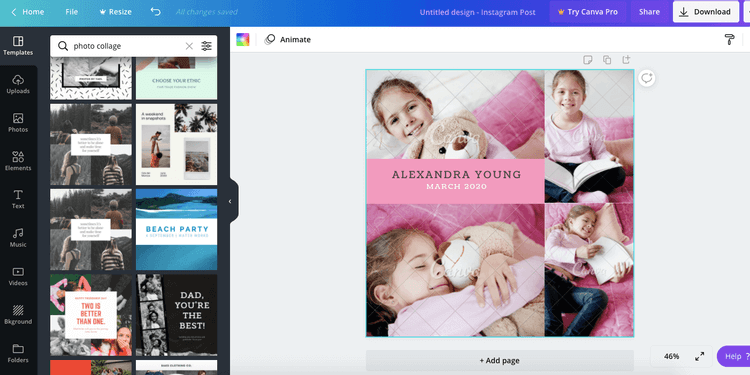Go back to Home

[27, 12]
